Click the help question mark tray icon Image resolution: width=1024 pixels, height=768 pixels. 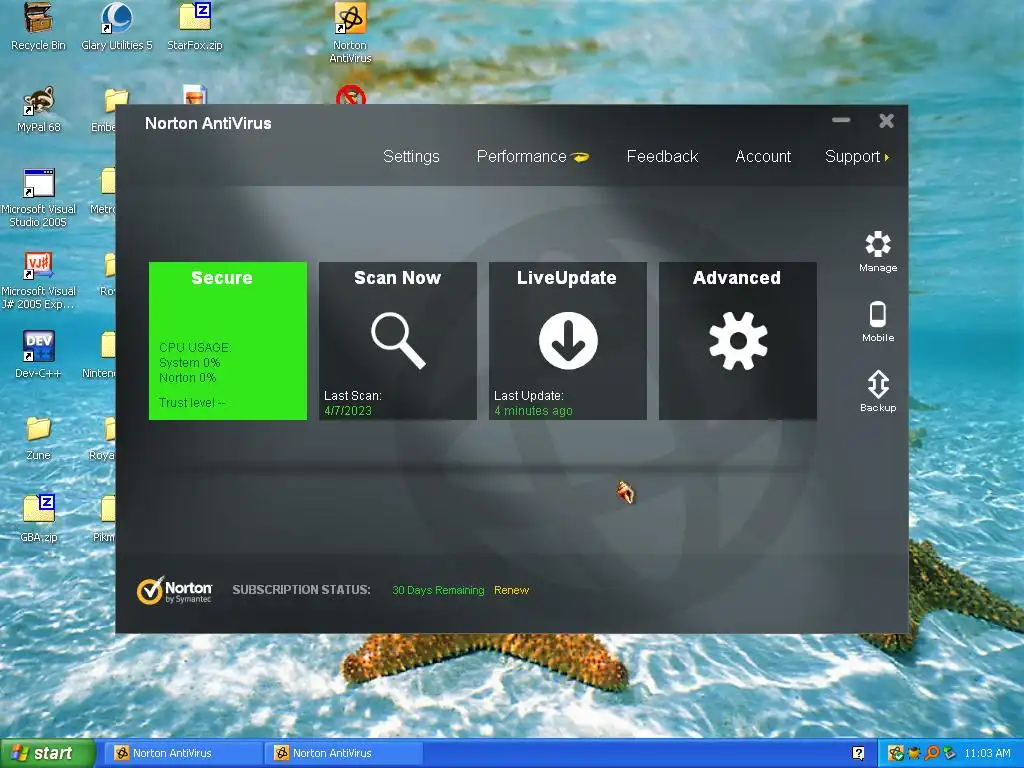click(x=859, y=753)
